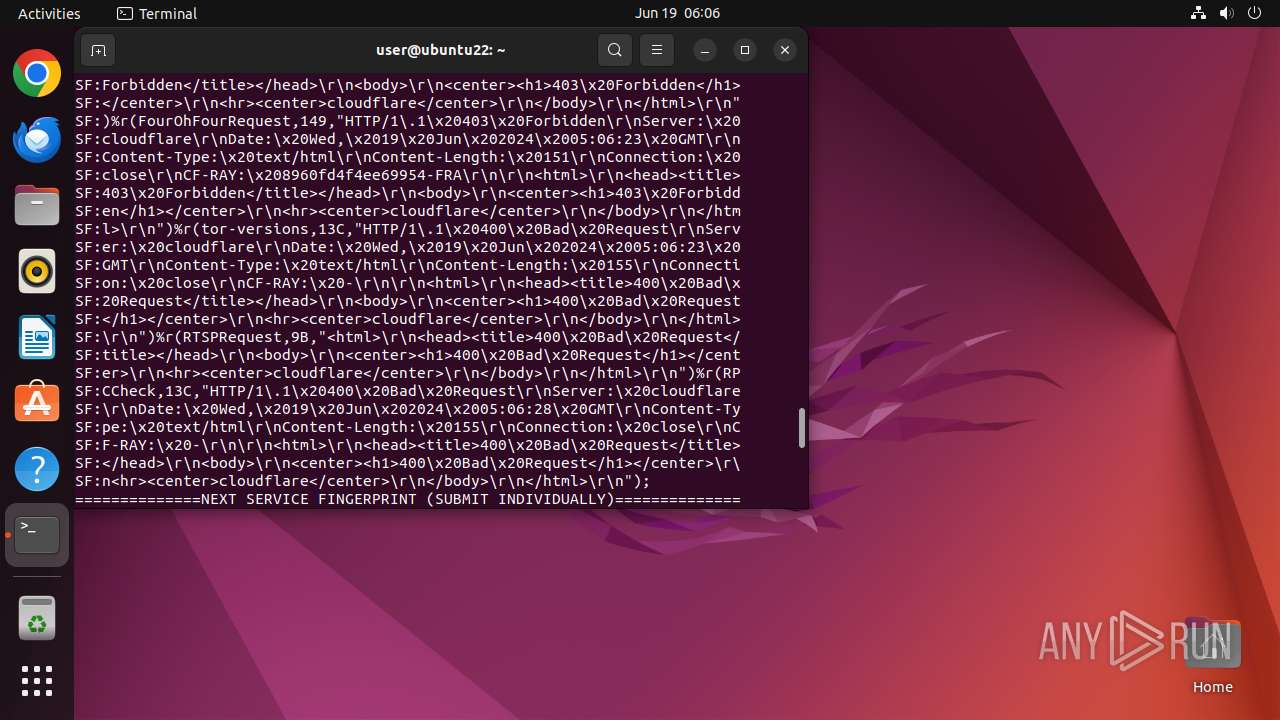Screen dimensions: 1280x720
Task: Open the Files manager in the dock
Action: click(x=37, y=205)
